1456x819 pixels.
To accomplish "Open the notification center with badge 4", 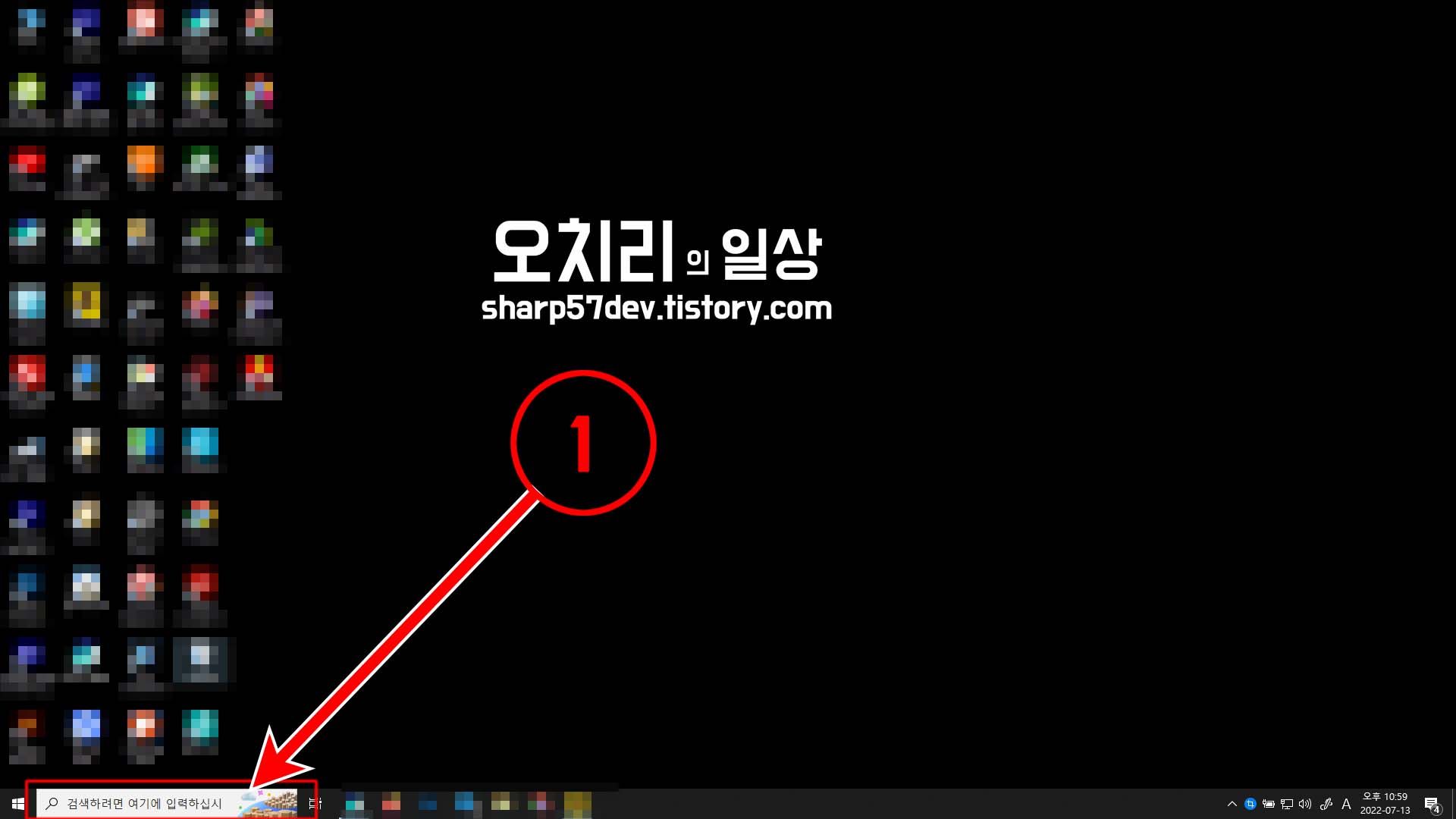I will [1432, 804].
